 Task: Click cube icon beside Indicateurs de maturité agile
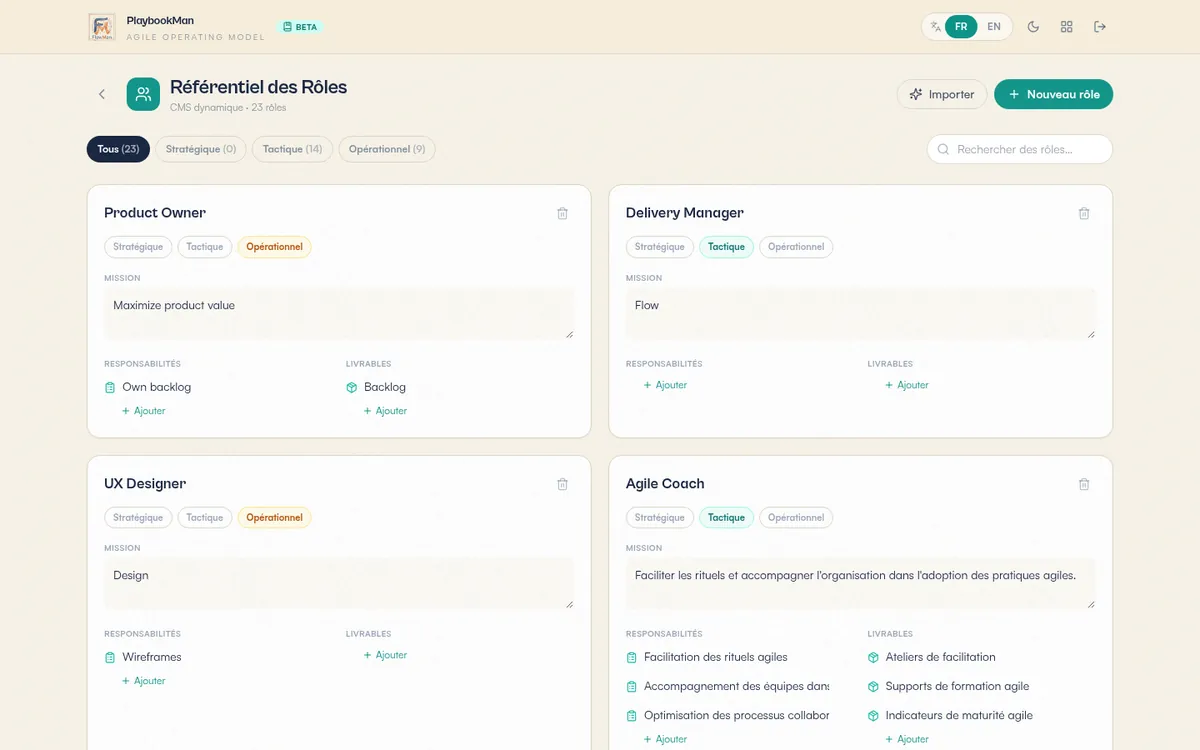(873, 716)
